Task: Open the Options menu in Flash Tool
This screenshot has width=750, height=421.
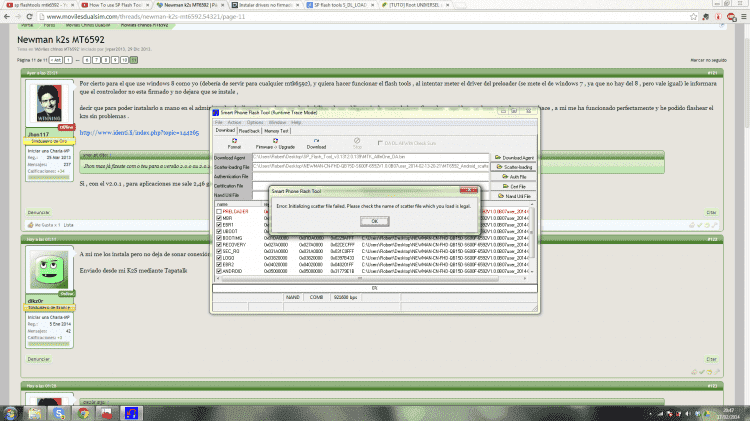Action: (x=255, y=122)
